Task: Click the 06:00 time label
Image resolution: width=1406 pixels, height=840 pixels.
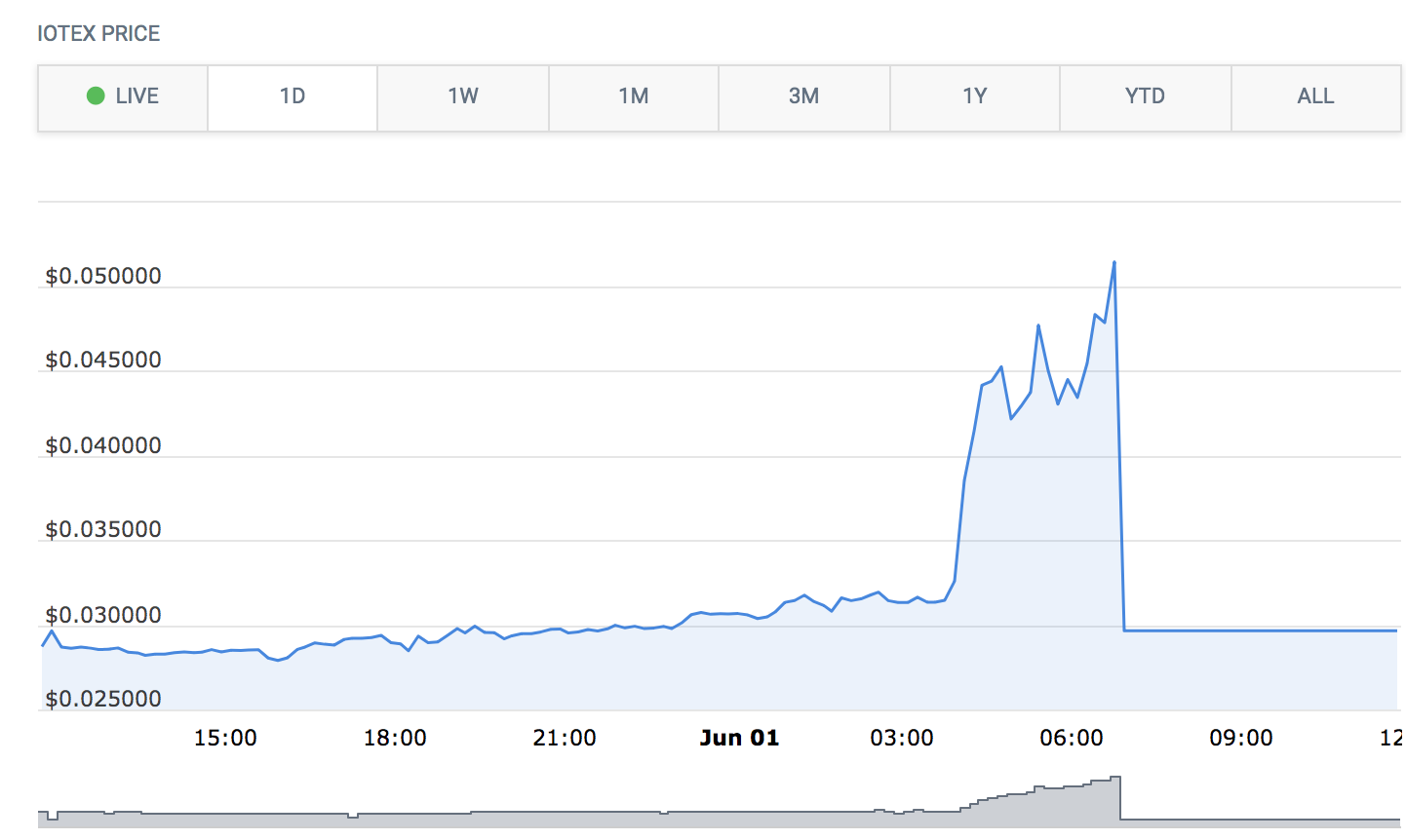Action: pos(1072,739)
